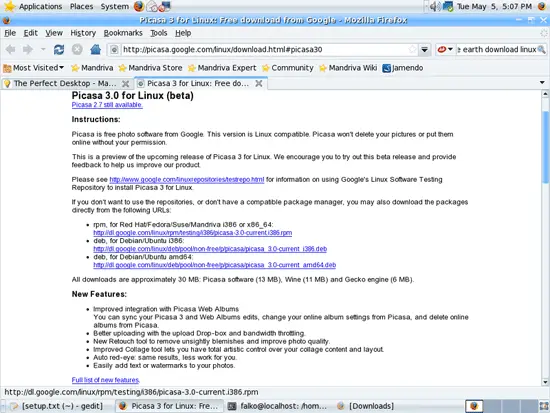This screenshot has height=413, width=550.
Task: Open the System menu in top panel
Action: click(x=115, y=6)
